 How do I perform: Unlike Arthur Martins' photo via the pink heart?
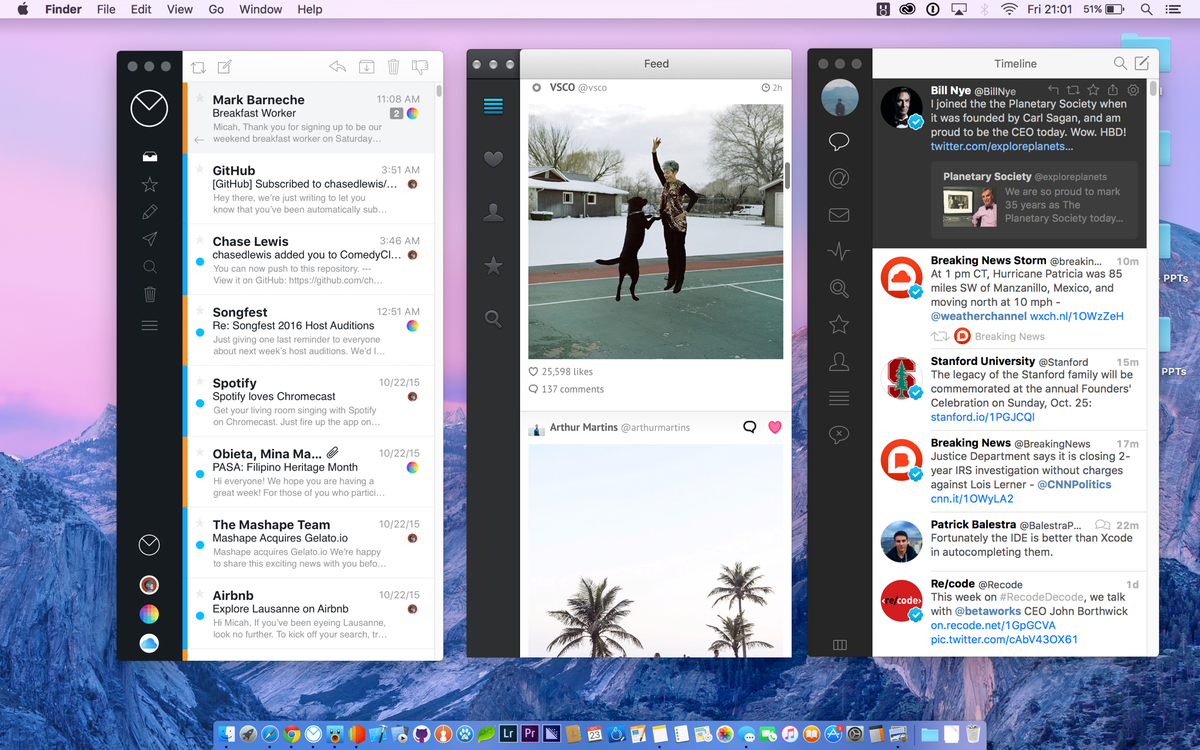click(775, 427)
